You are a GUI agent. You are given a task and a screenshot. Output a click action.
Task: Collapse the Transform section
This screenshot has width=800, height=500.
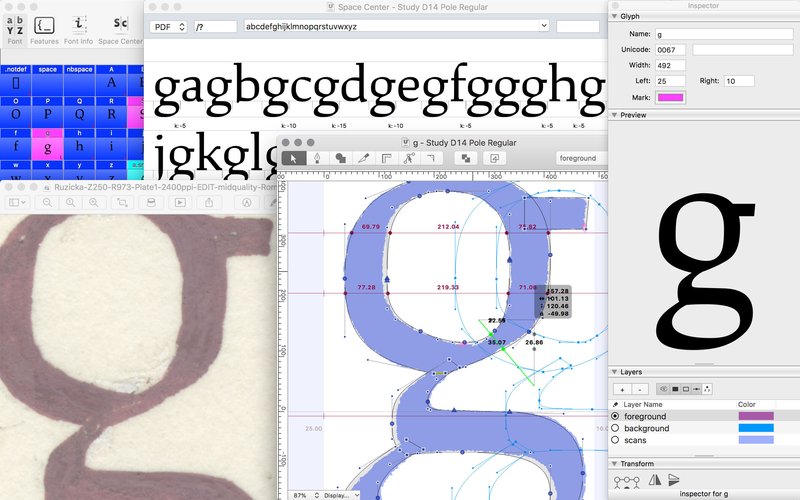(x=614, y=464)
